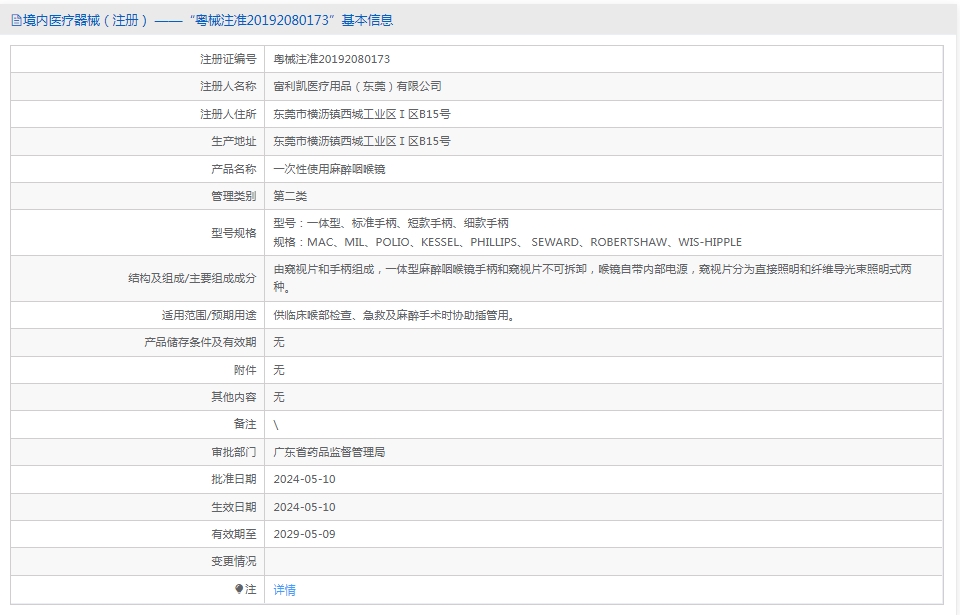Click registrant name 富利凯医疗用品（东莞）有限公司
The height and width of the screenshot is (615, 960).
point(357,86)
